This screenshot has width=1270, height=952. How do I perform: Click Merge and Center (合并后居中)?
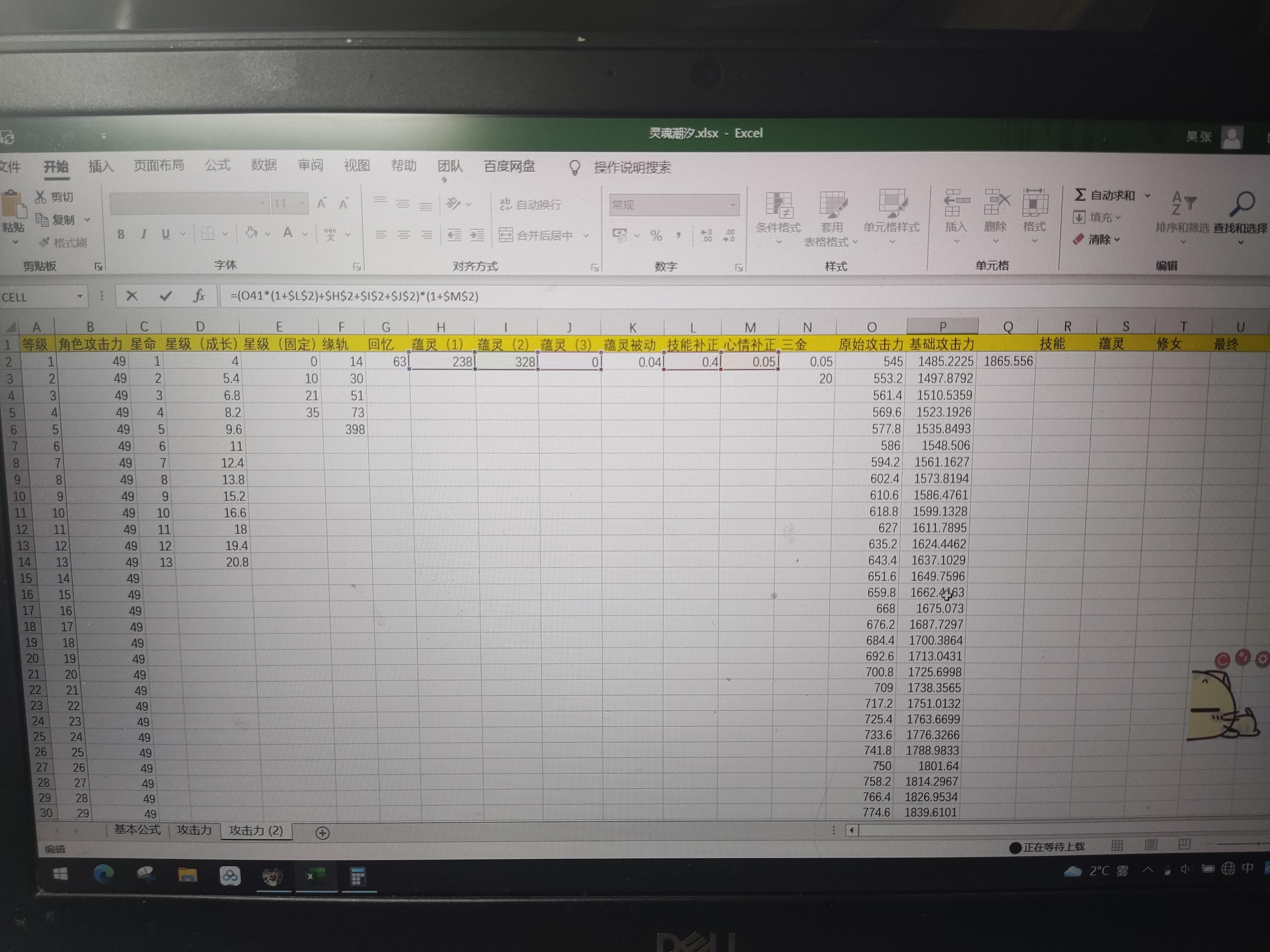[536, 235]
